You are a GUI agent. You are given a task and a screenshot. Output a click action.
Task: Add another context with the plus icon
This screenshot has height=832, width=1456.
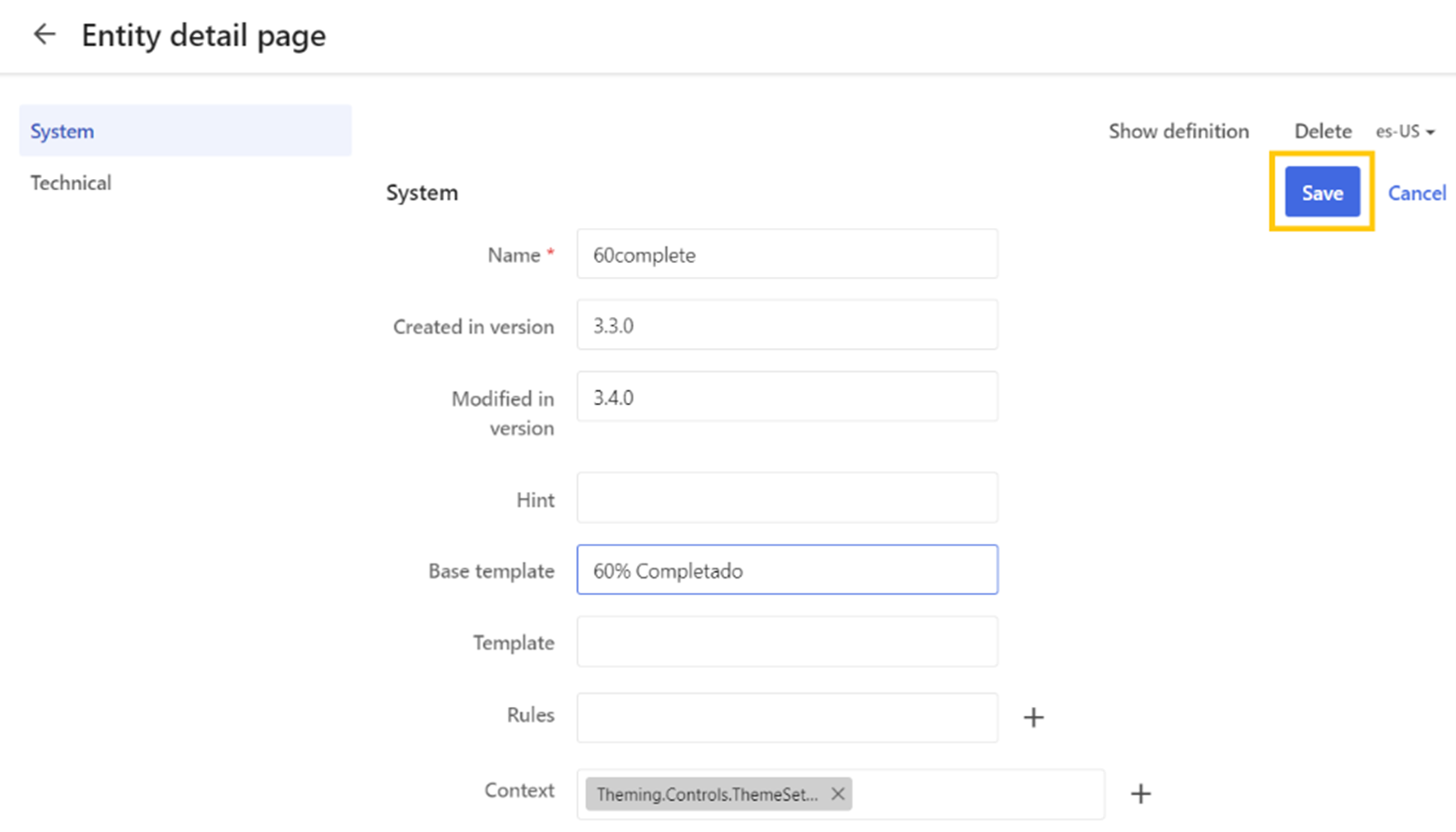pos(1141,793)
